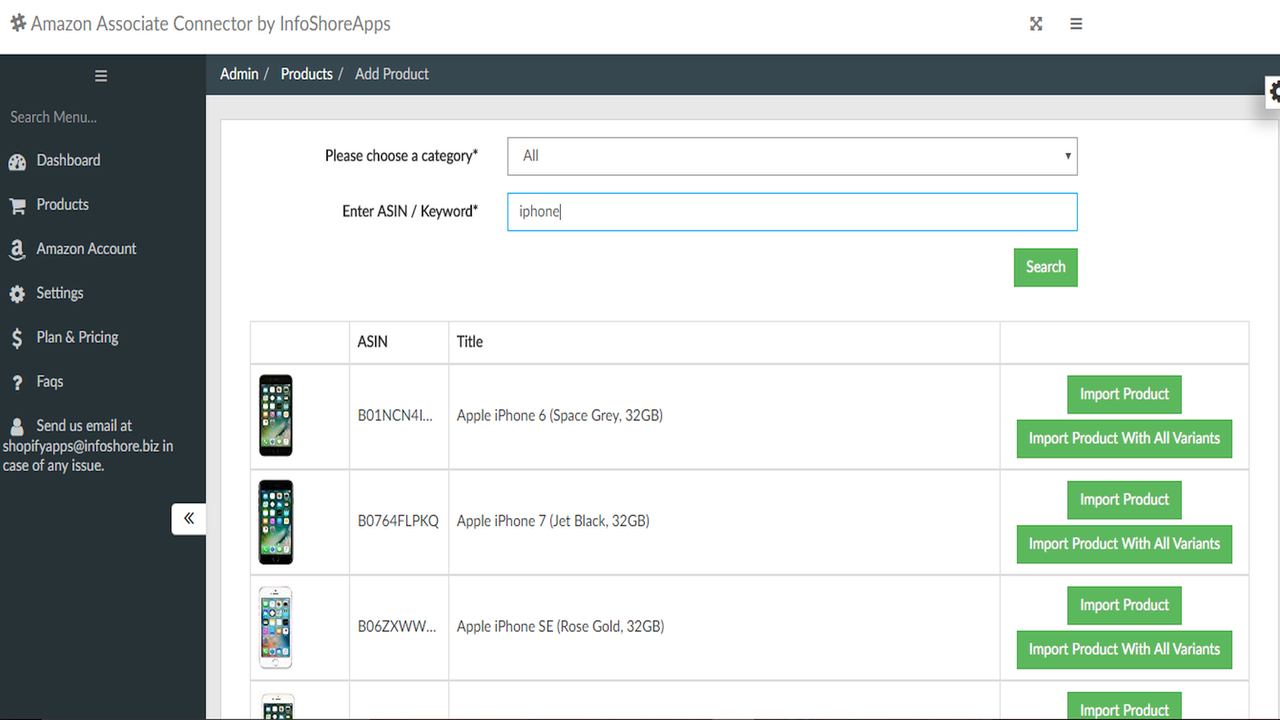Click the fullscreen expand icon in header
This screenshot has width=1280, height=720.
(1036, 24)
